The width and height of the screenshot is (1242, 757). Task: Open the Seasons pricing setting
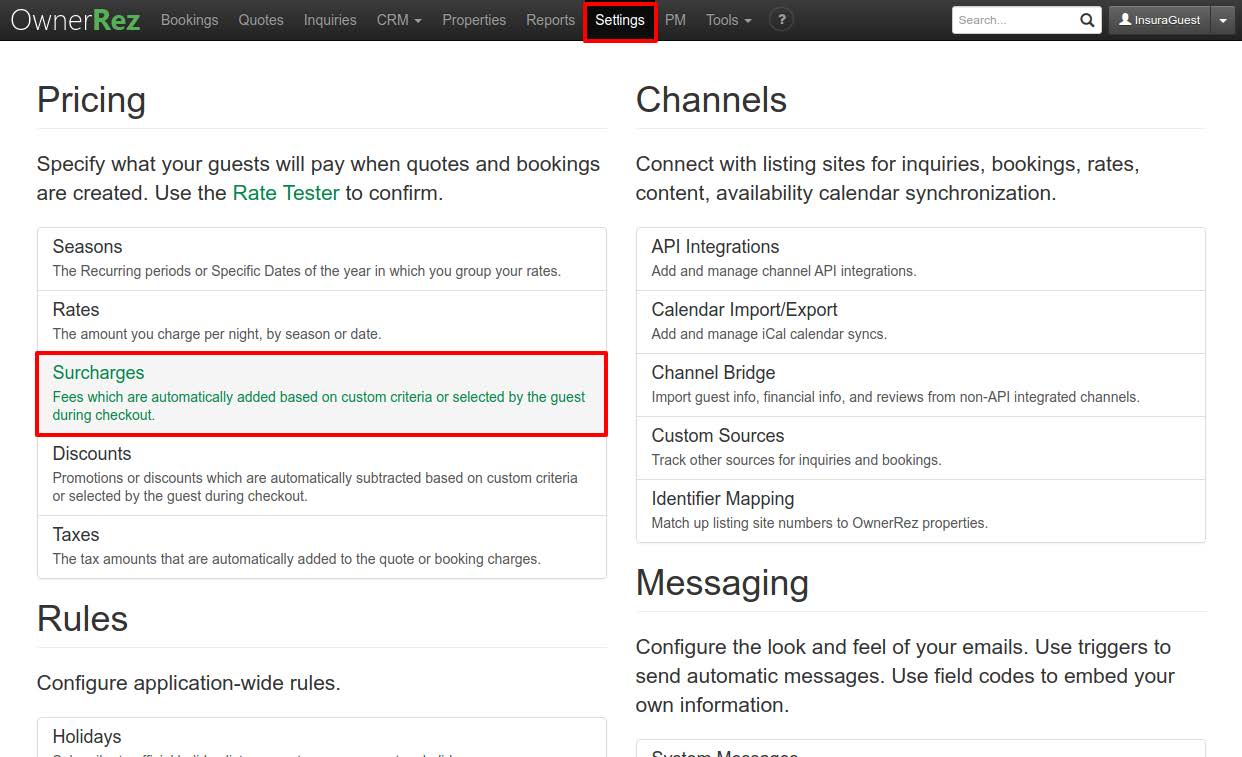point(322,259)
